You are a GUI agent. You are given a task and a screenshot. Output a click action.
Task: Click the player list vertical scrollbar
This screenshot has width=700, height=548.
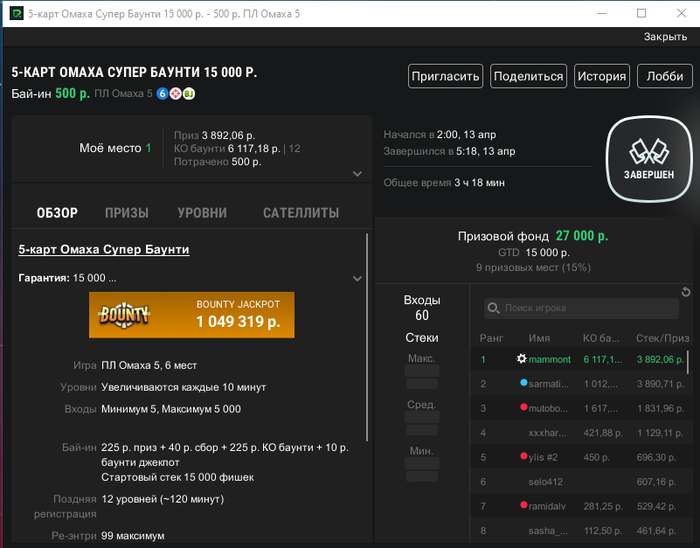click(687, 362)
